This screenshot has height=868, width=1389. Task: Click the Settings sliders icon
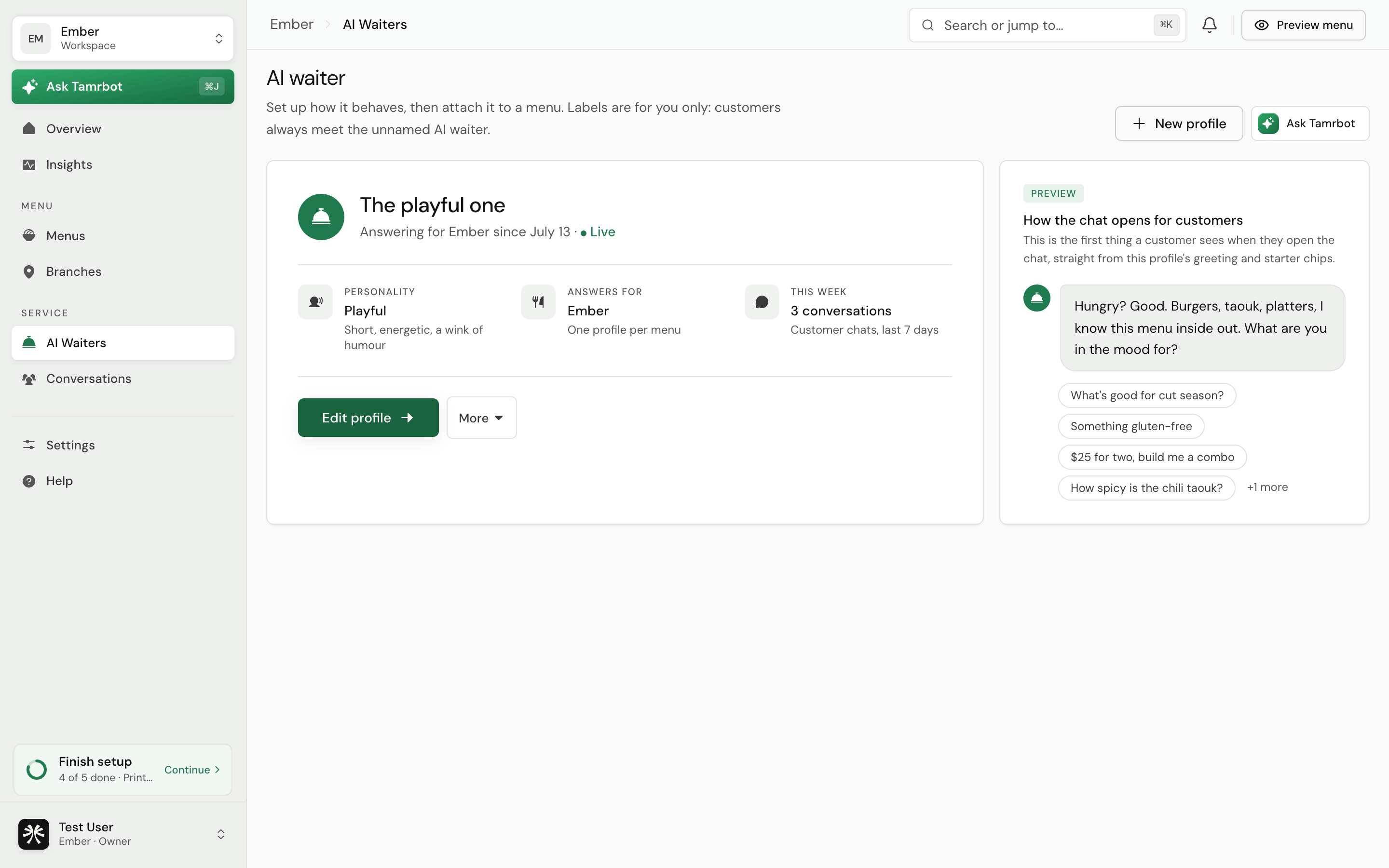[x=29, y=445]
